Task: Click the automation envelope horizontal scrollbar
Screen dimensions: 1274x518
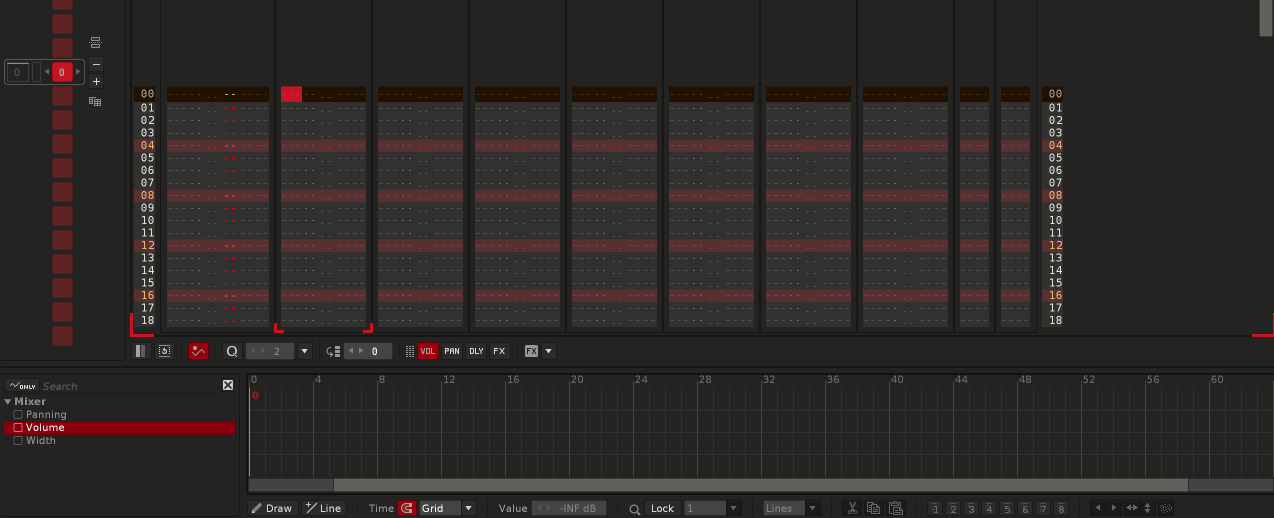Action: click(760, 485)
